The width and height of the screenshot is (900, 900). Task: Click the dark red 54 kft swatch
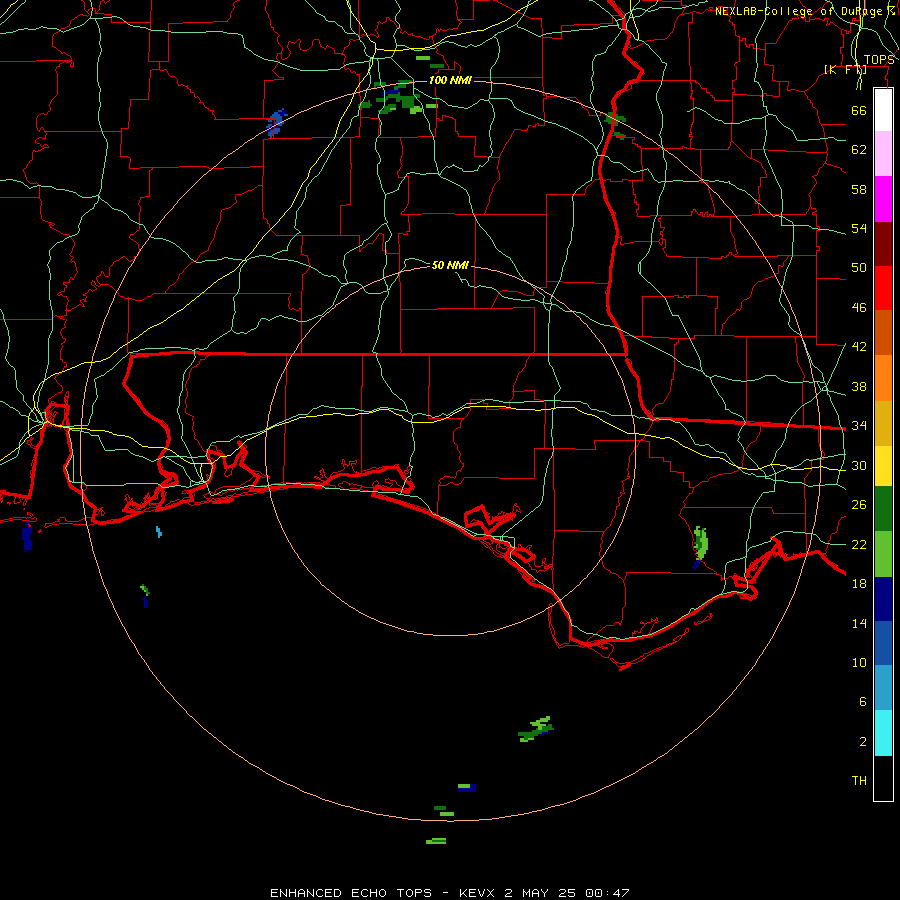(883, 244)
